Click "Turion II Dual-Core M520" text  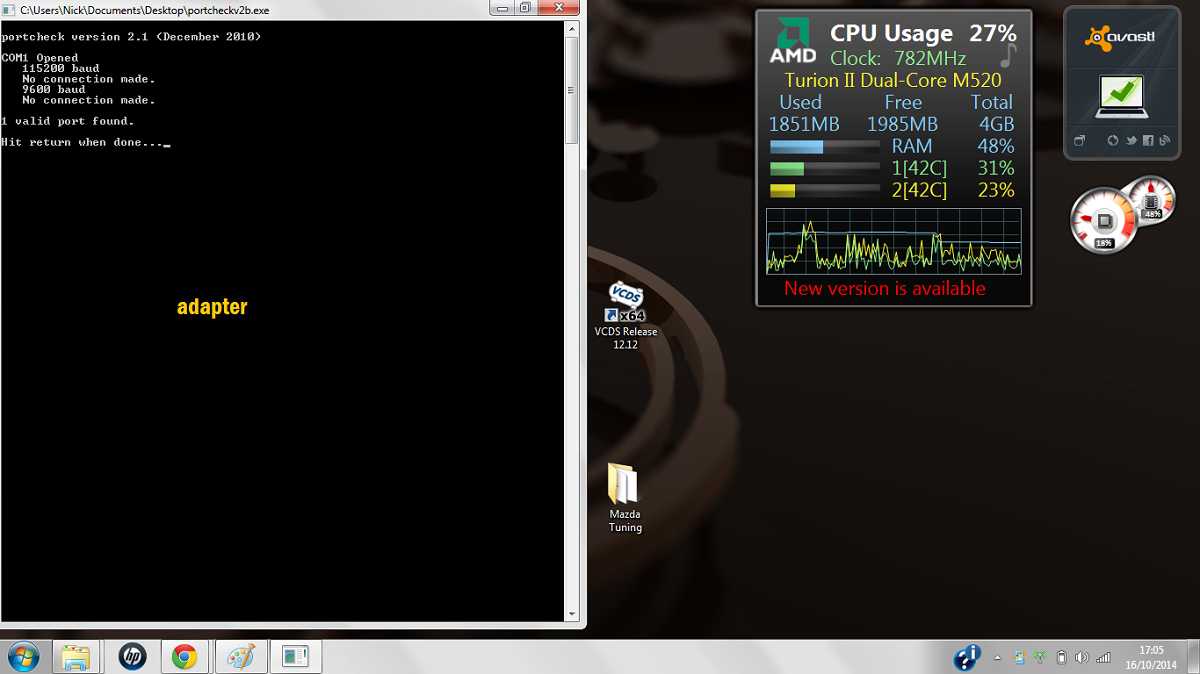pyautogui.click(x=893, y=81)
